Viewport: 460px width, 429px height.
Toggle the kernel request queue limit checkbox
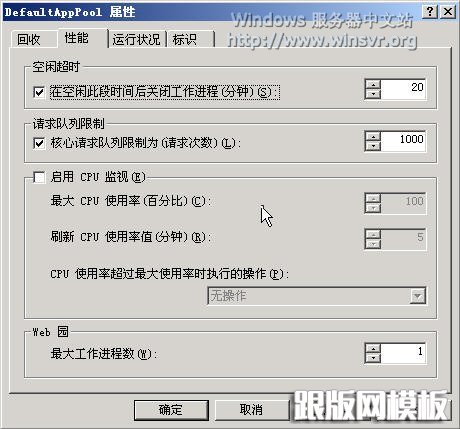(x=39, y=144)
